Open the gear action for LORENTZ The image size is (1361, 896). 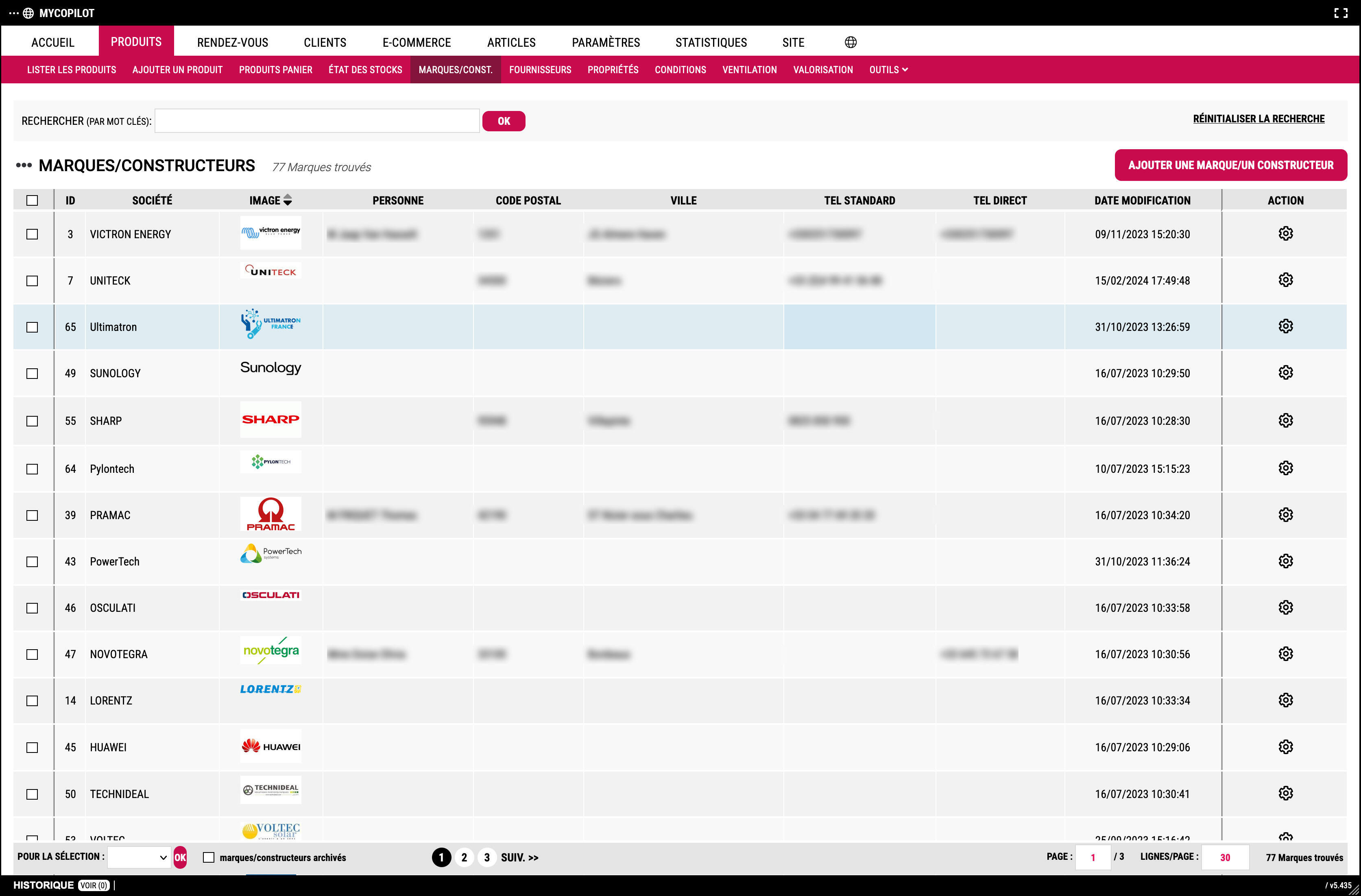(x=1285, y=700)
